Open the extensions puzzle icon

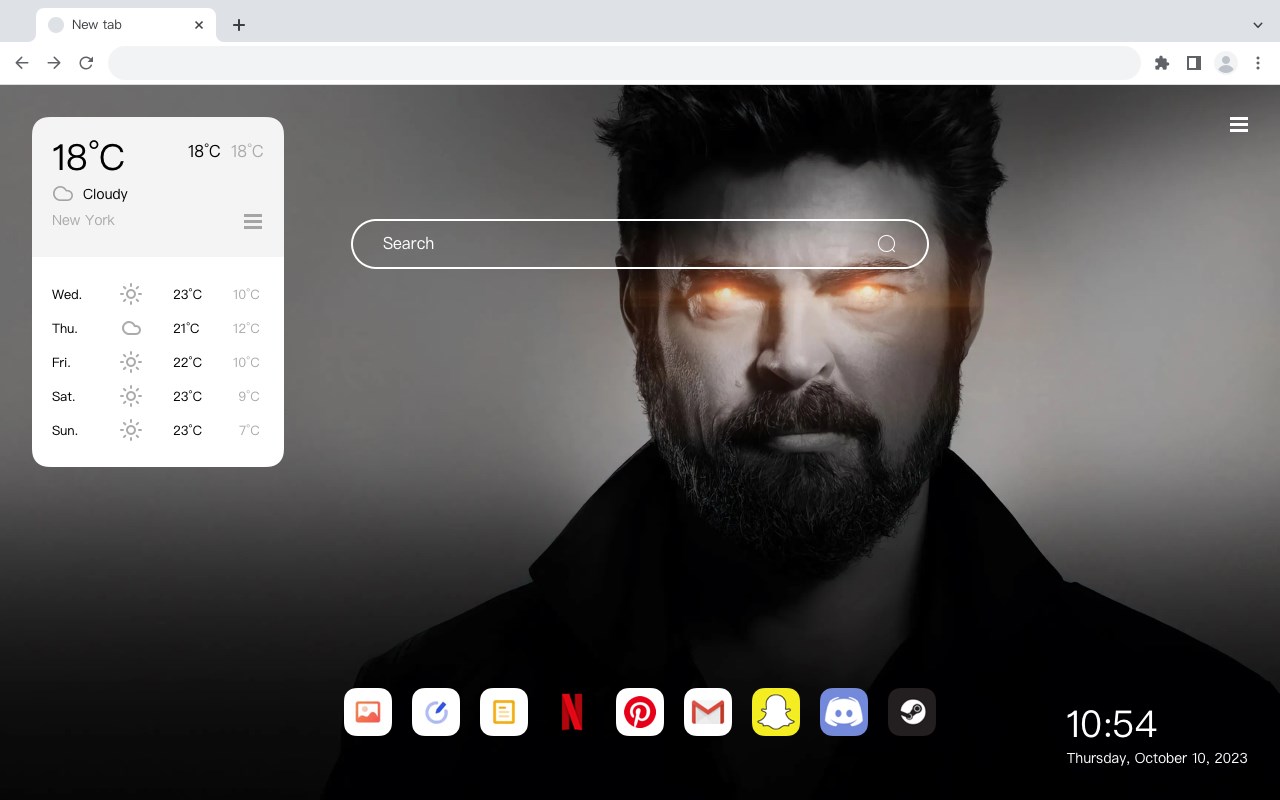[x=1161, y=63]
